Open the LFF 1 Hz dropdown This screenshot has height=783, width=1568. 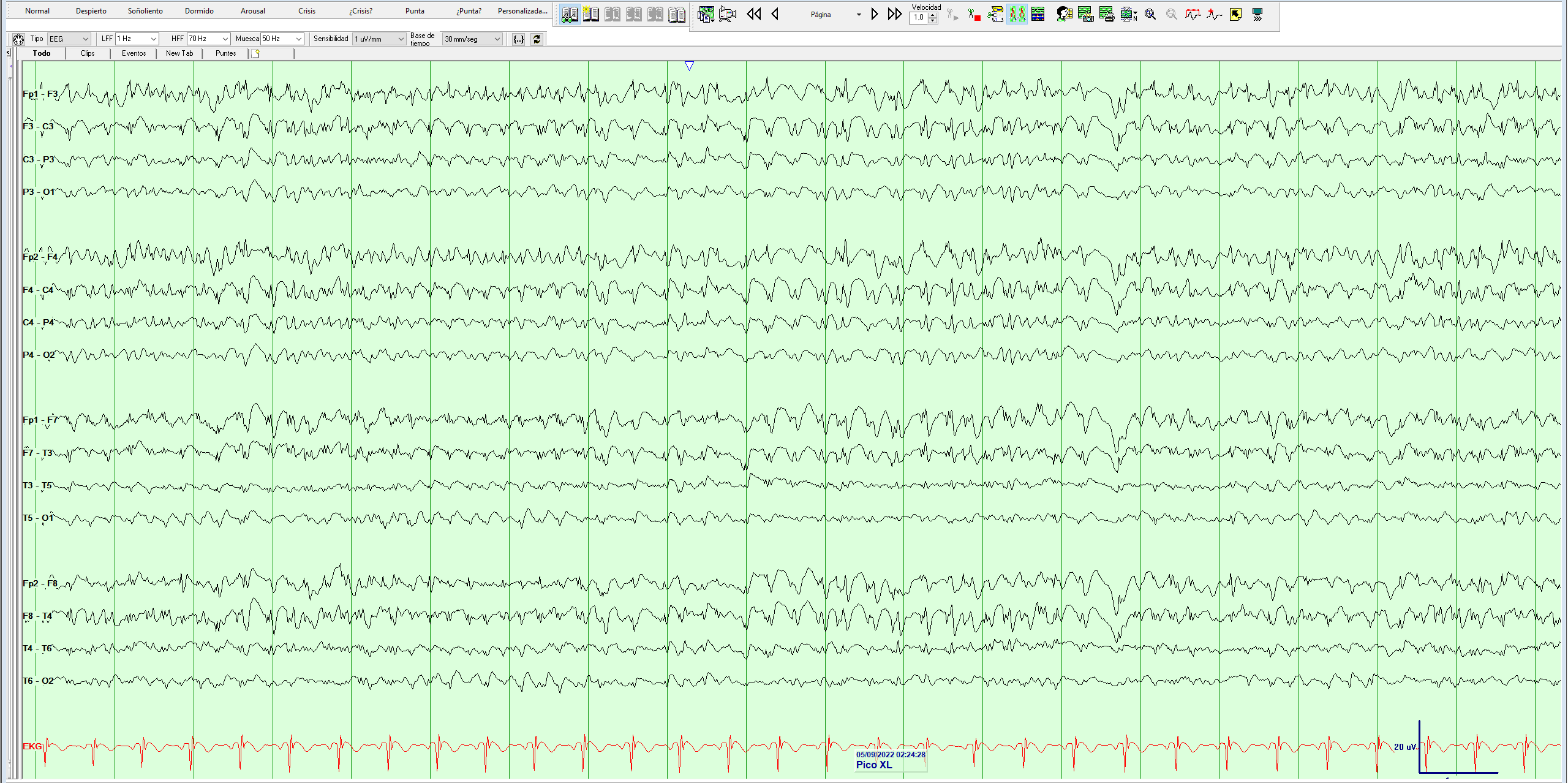pos(137,39)
